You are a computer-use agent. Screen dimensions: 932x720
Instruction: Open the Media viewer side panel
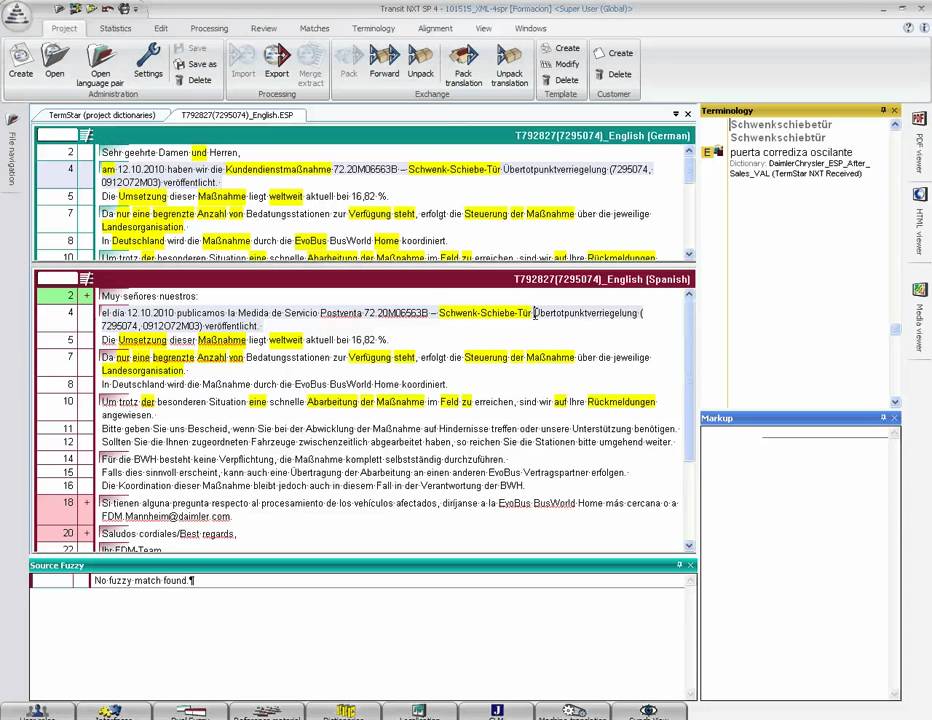click(920, 319)
